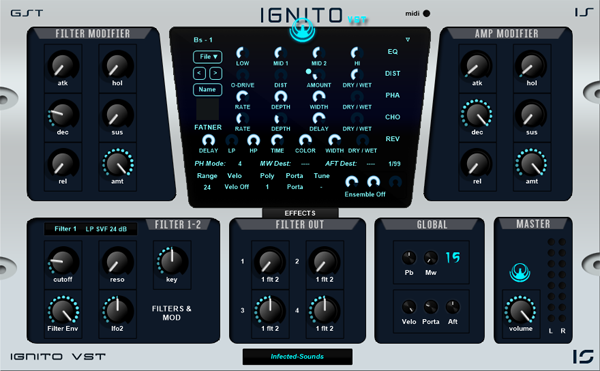Screen dimensions: 600x371
Task: Toggle the Velo Off setting
Action: click(236, 187)
